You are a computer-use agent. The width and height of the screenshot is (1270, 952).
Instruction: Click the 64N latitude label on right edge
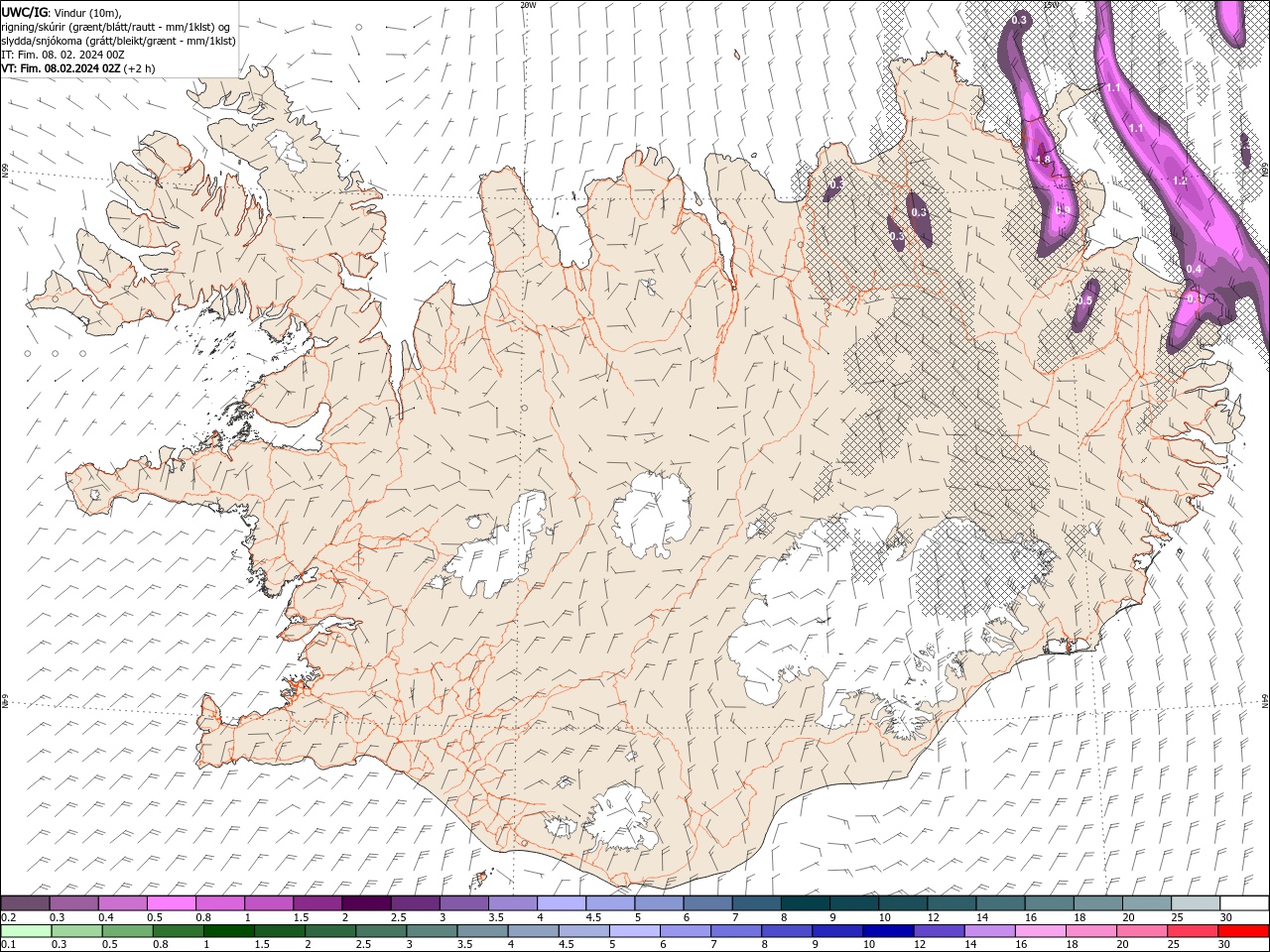[1265, 700]
